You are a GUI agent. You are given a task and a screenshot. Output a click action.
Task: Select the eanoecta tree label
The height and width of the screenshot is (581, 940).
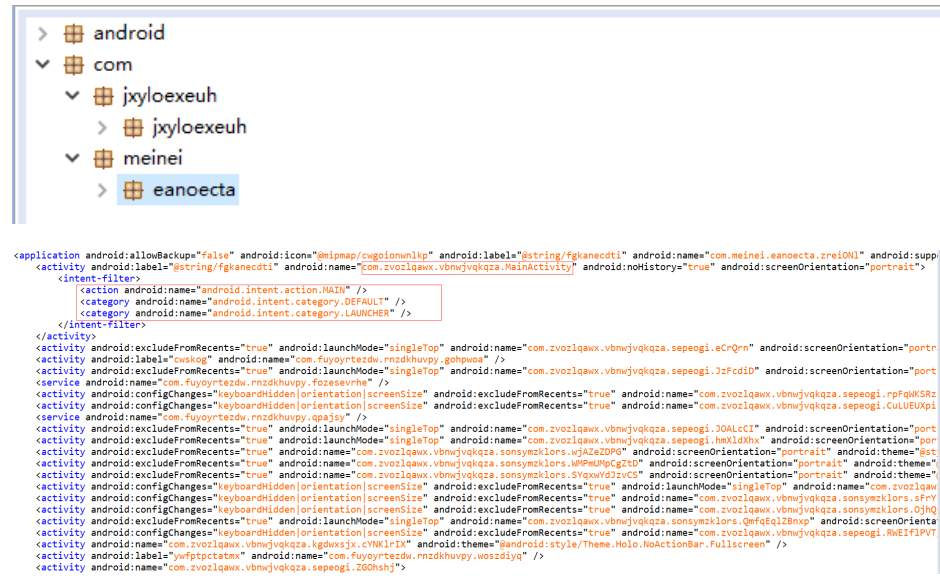pyautogui.click(x=193, y=189)
